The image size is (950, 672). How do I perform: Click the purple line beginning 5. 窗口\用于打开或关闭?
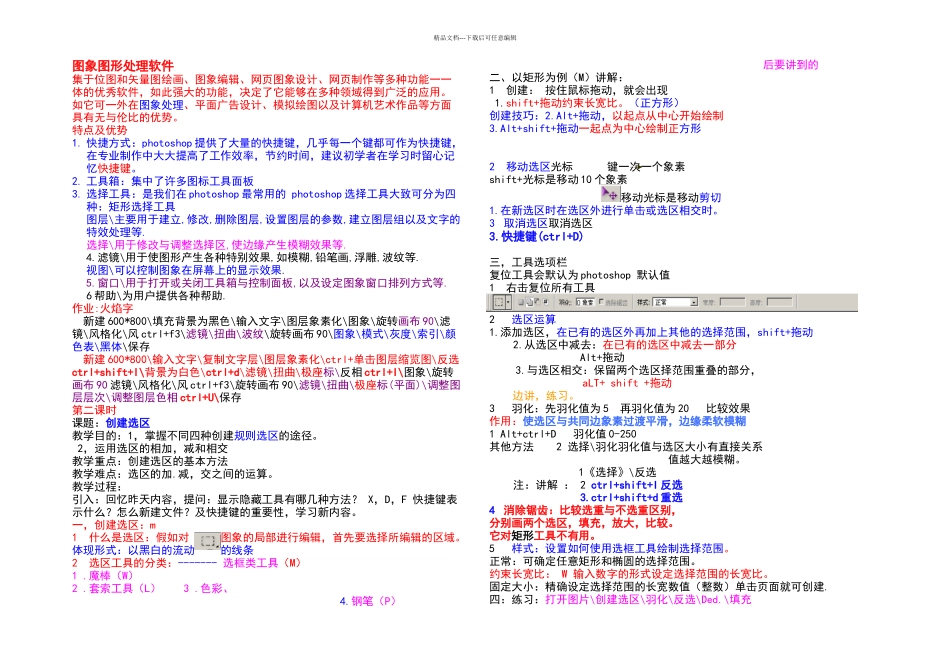tap(267, 283)
